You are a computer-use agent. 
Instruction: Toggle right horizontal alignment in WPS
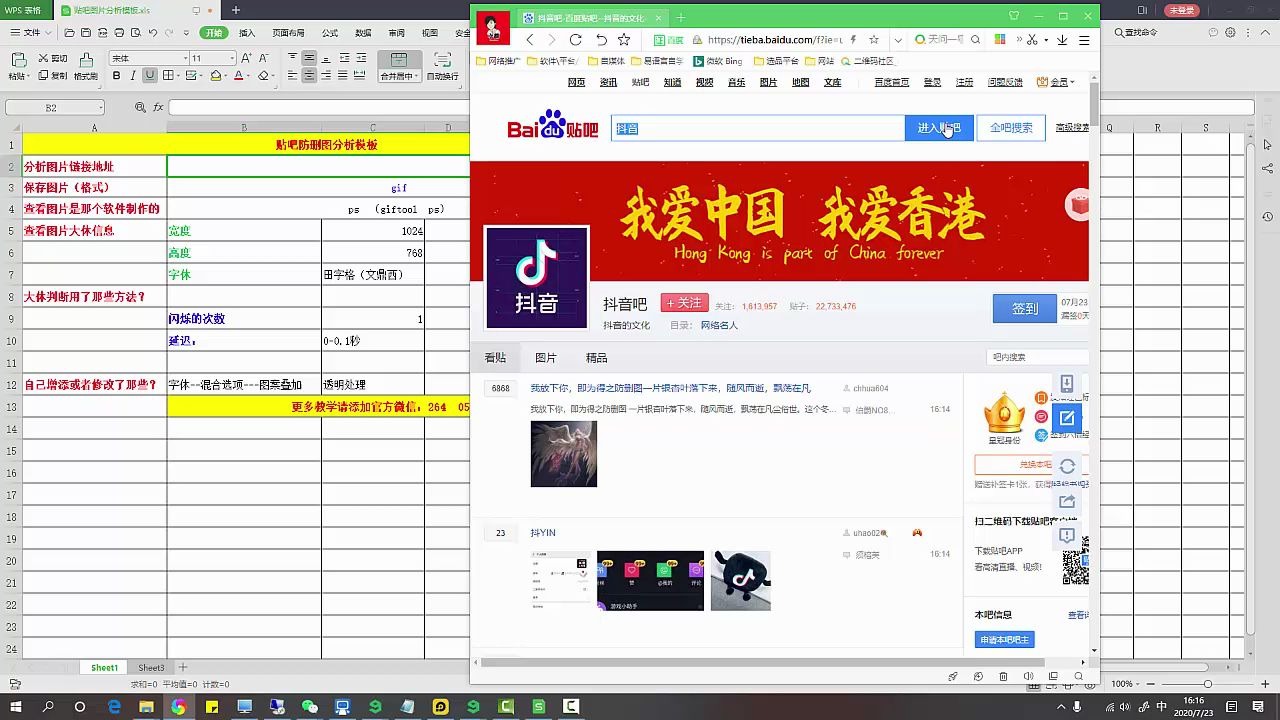tap(327, 76)
